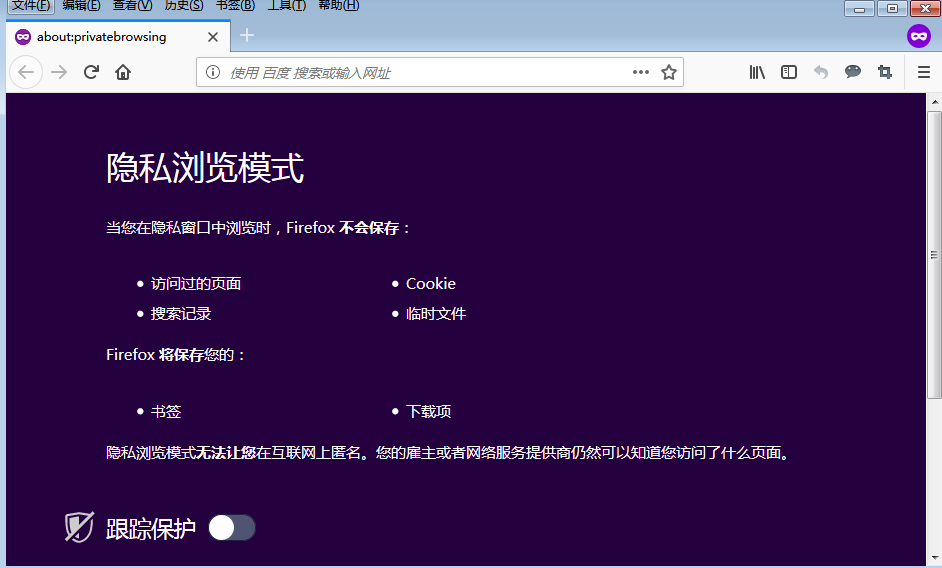Screen dimensions: 942x568
Task: Click the tracking protection shield icon
Action: [79, 527]
